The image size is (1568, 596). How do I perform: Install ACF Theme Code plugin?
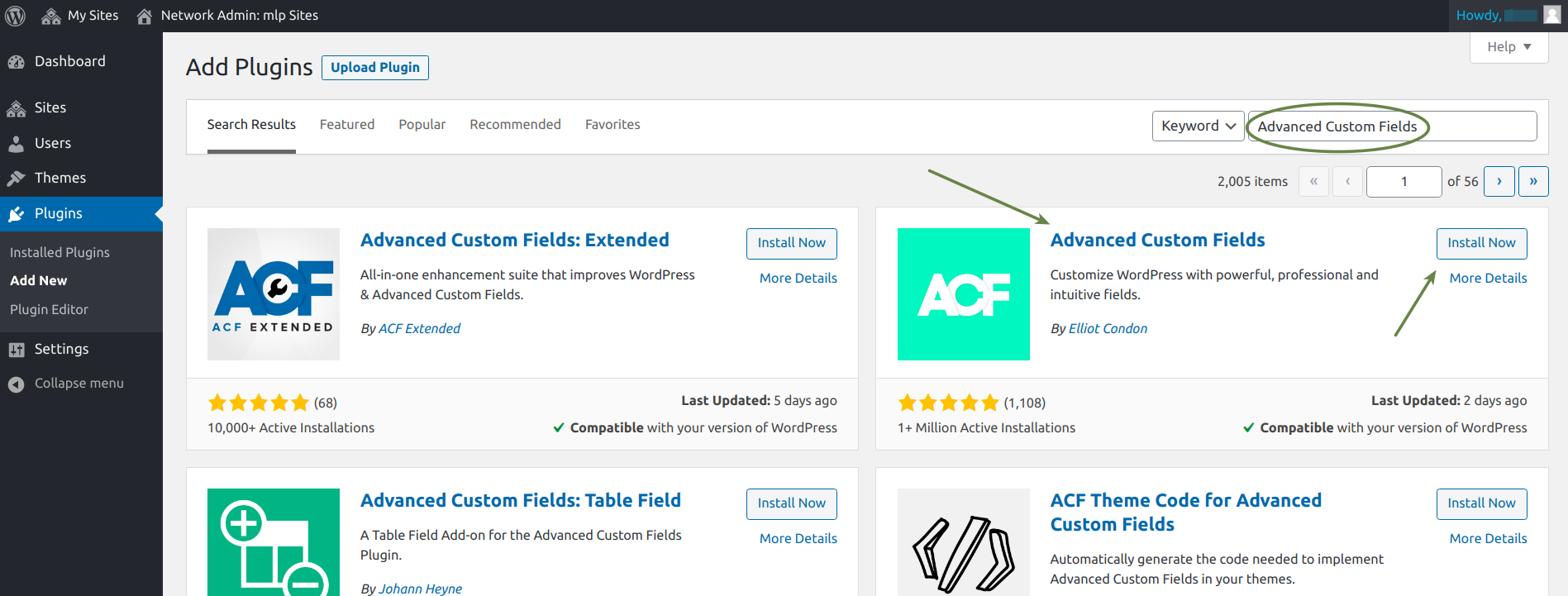click(1482, 503)
